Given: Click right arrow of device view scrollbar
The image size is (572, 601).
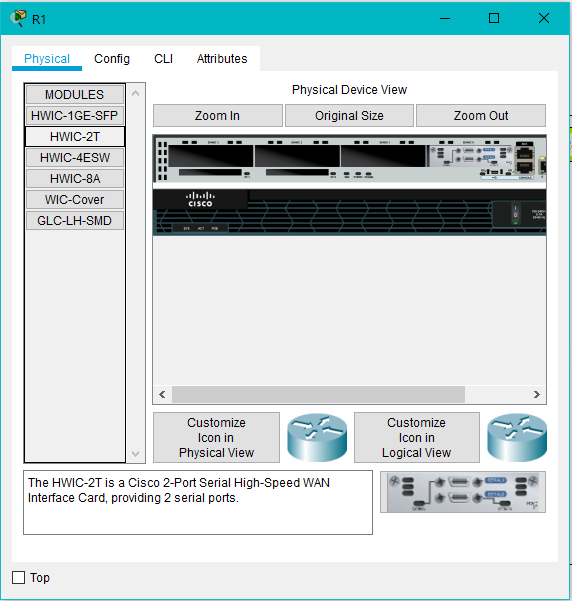Looking at the screenshot, I should [x=536, y=394].
